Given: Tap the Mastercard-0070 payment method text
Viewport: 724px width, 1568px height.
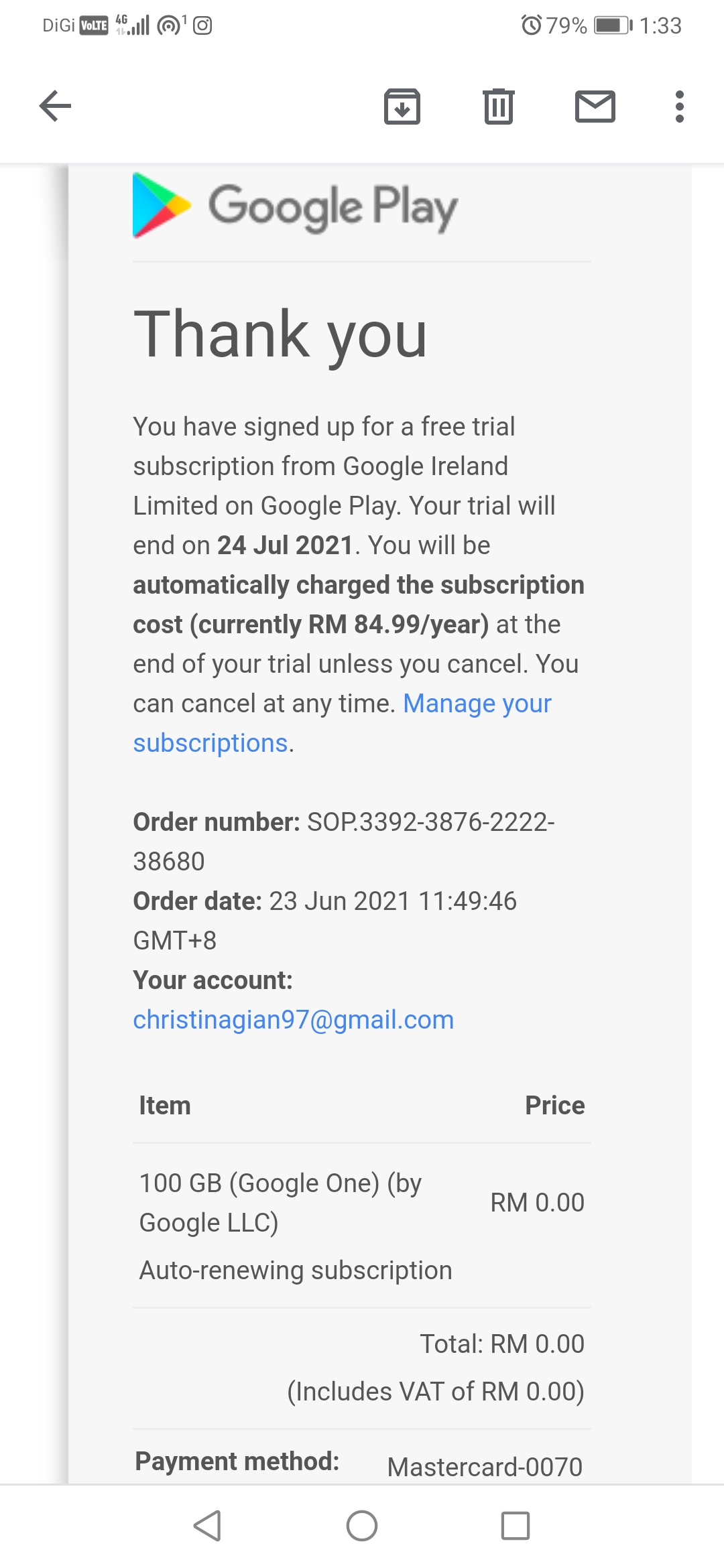Looking at the screenshot, I should pos(485,1467).
